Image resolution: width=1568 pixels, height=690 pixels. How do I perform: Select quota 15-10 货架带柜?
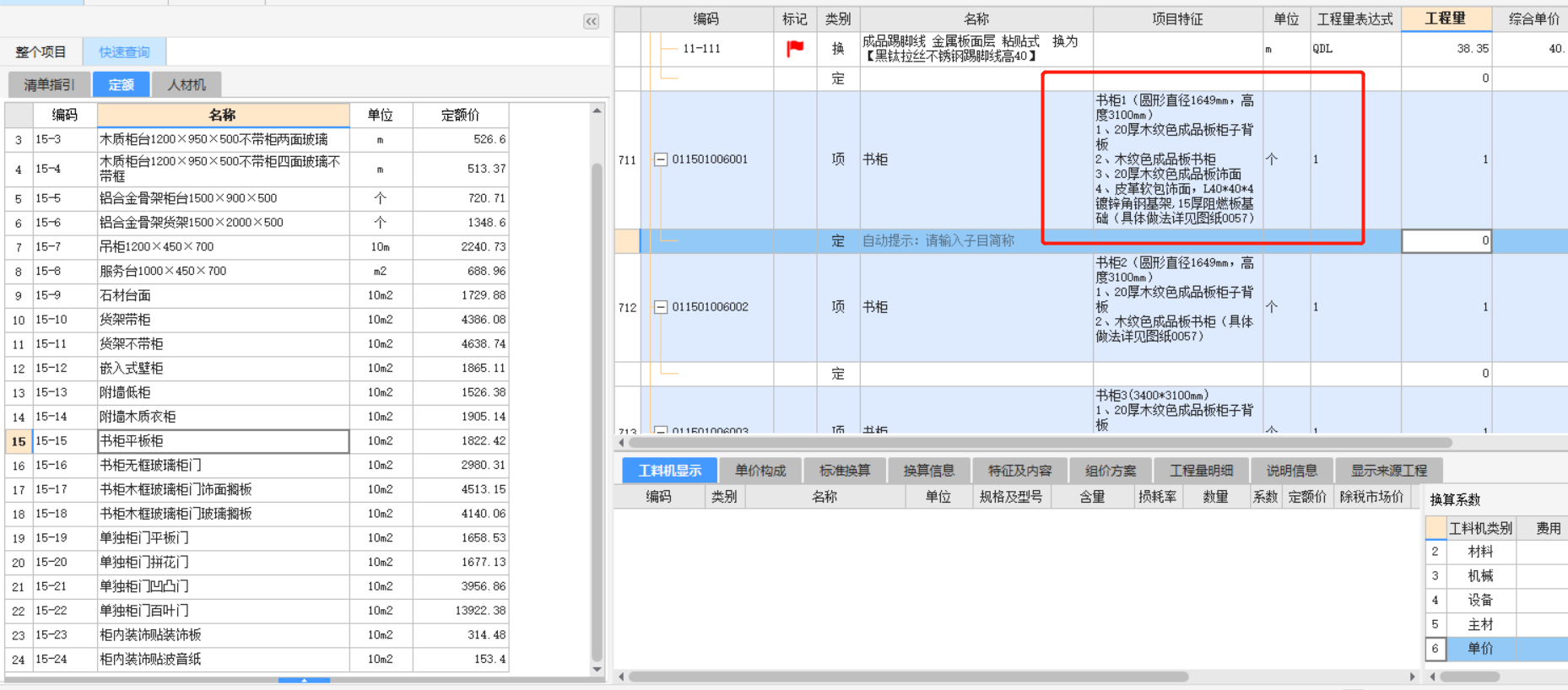pos(224,320)
